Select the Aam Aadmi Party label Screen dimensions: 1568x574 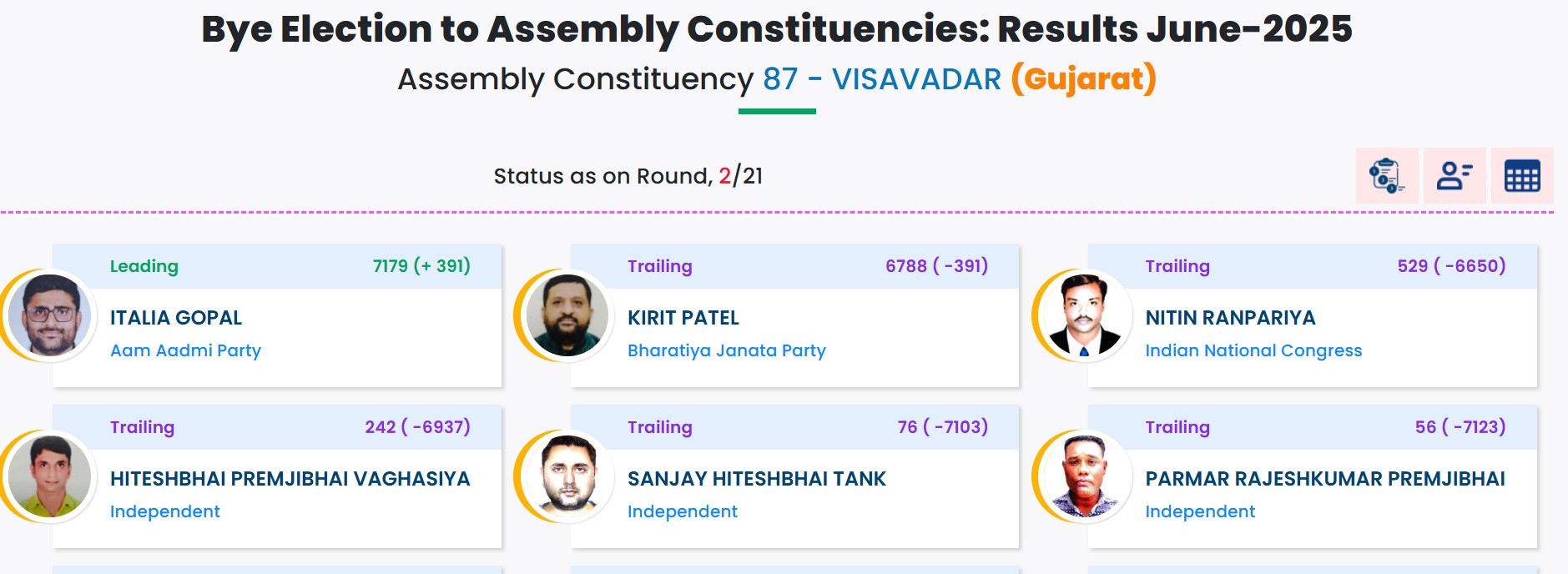tap(185, 350)
